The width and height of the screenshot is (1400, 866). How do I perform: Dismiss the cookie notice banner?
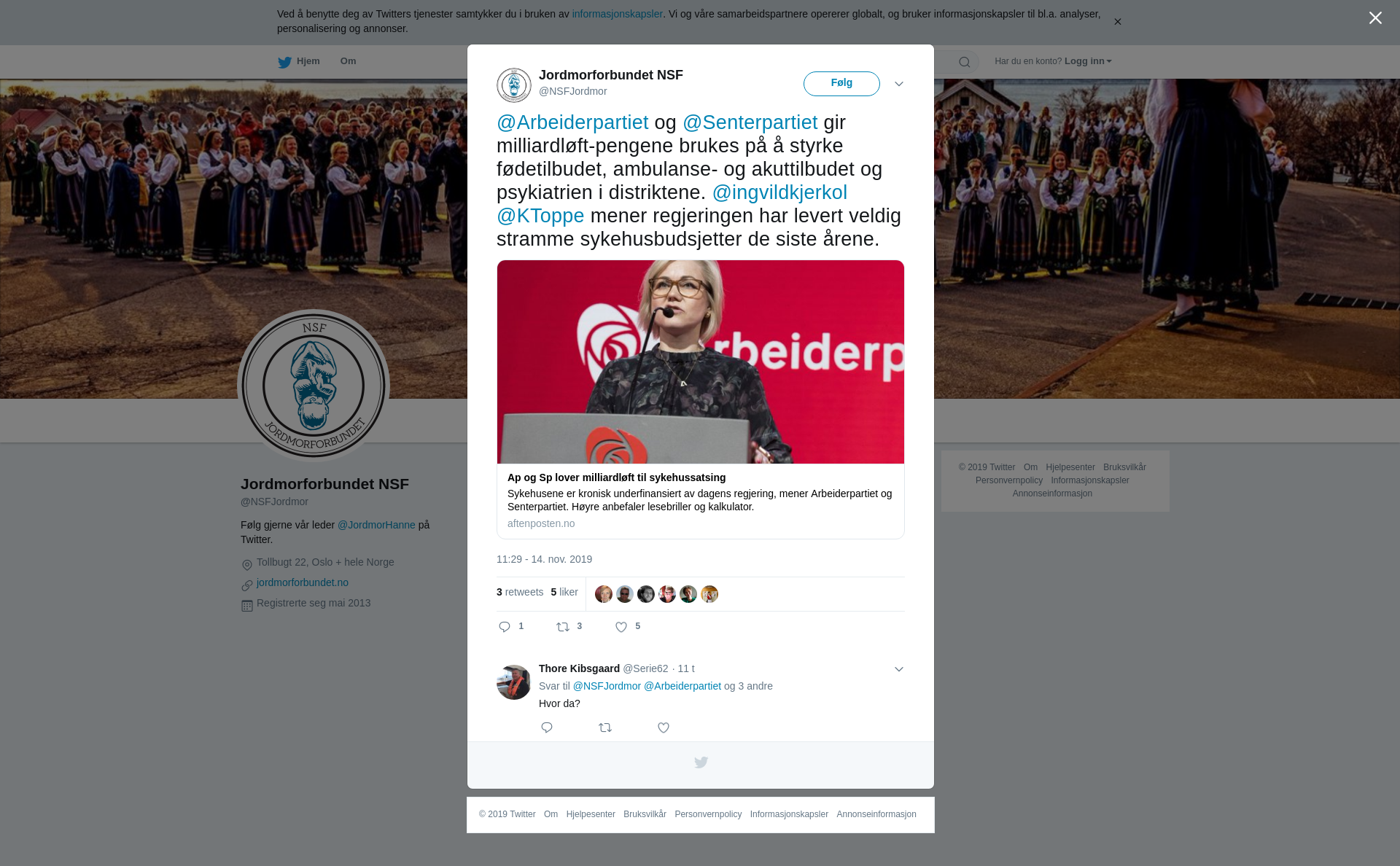(x=1117, y=22)
